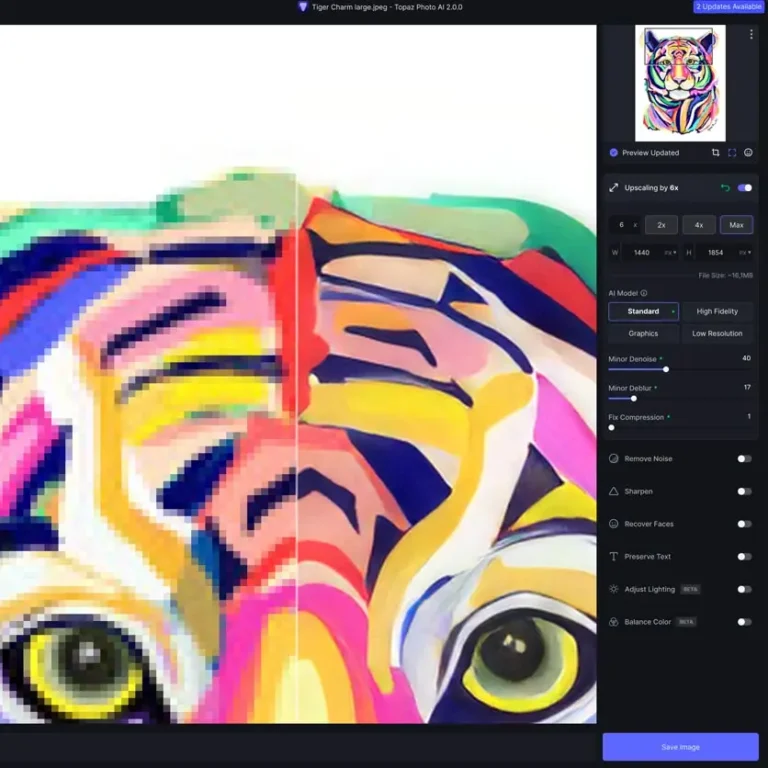Click the face selection smiley icon
The image size is (768, 768).
[748, 153]
